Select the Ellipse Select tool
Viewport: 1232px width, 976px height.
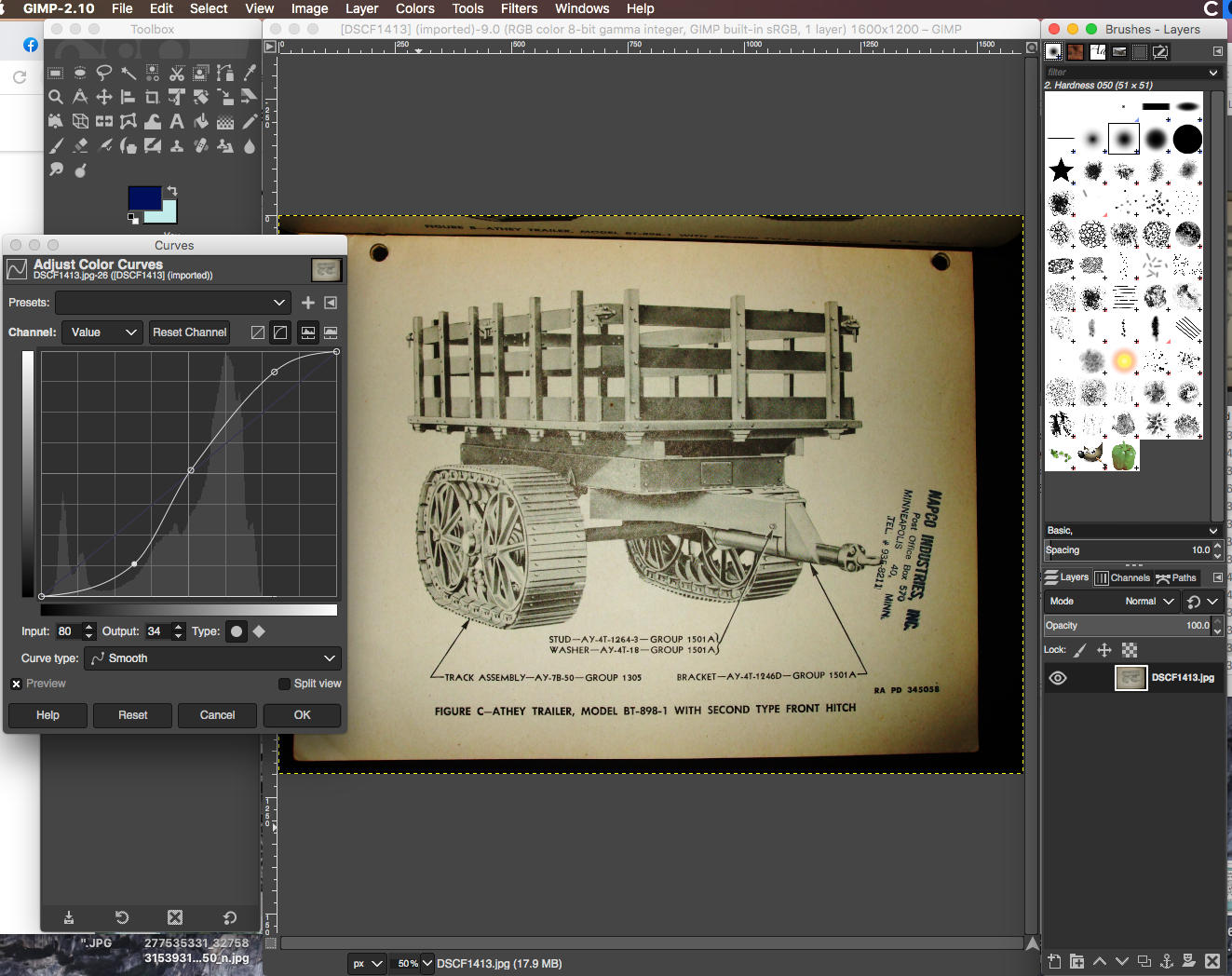coord(80,73)
